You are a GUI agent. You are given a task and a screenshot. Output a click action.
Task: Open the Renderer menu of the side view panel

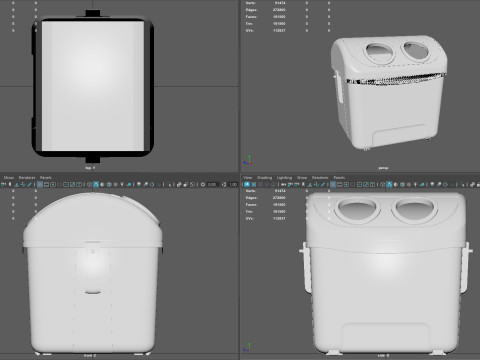(320, 177)
